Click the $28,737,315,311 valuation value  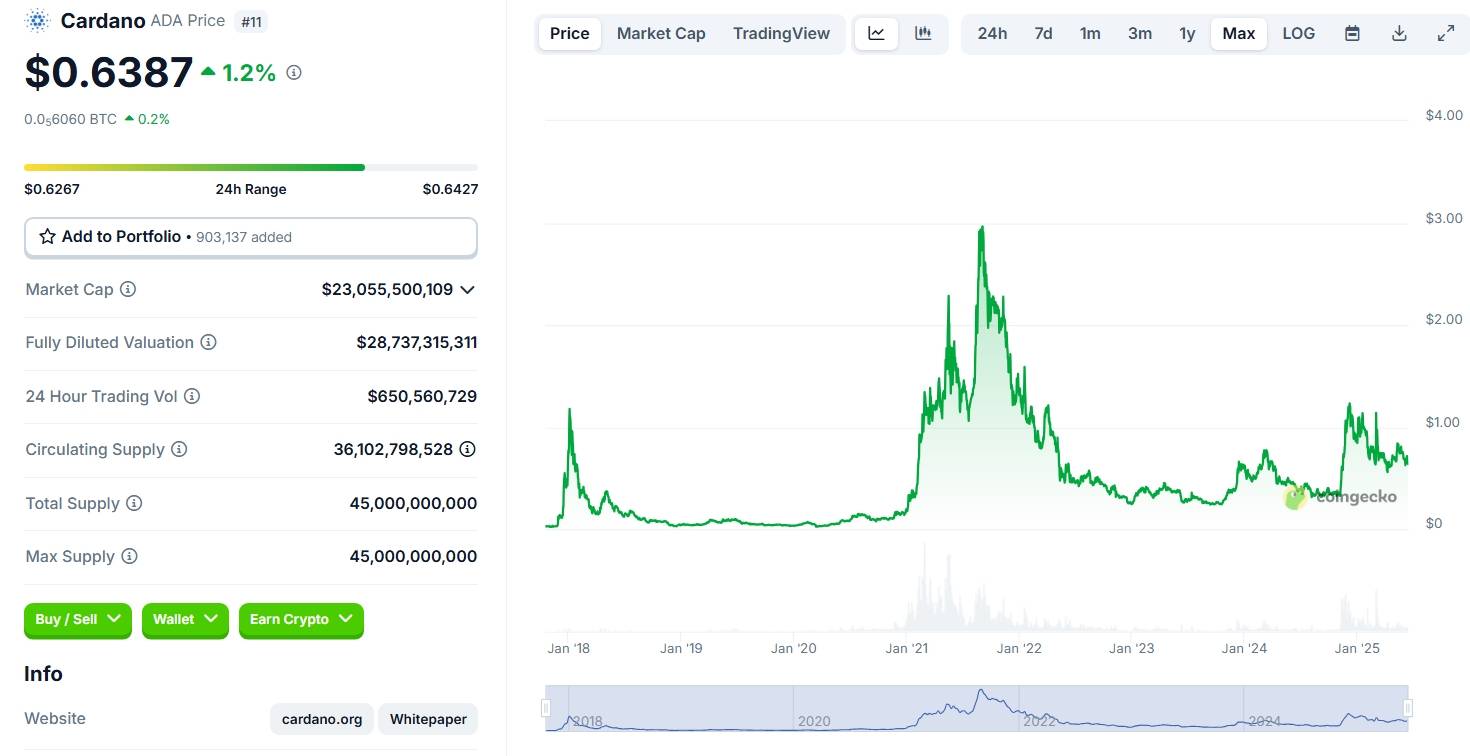coord(417,342)
